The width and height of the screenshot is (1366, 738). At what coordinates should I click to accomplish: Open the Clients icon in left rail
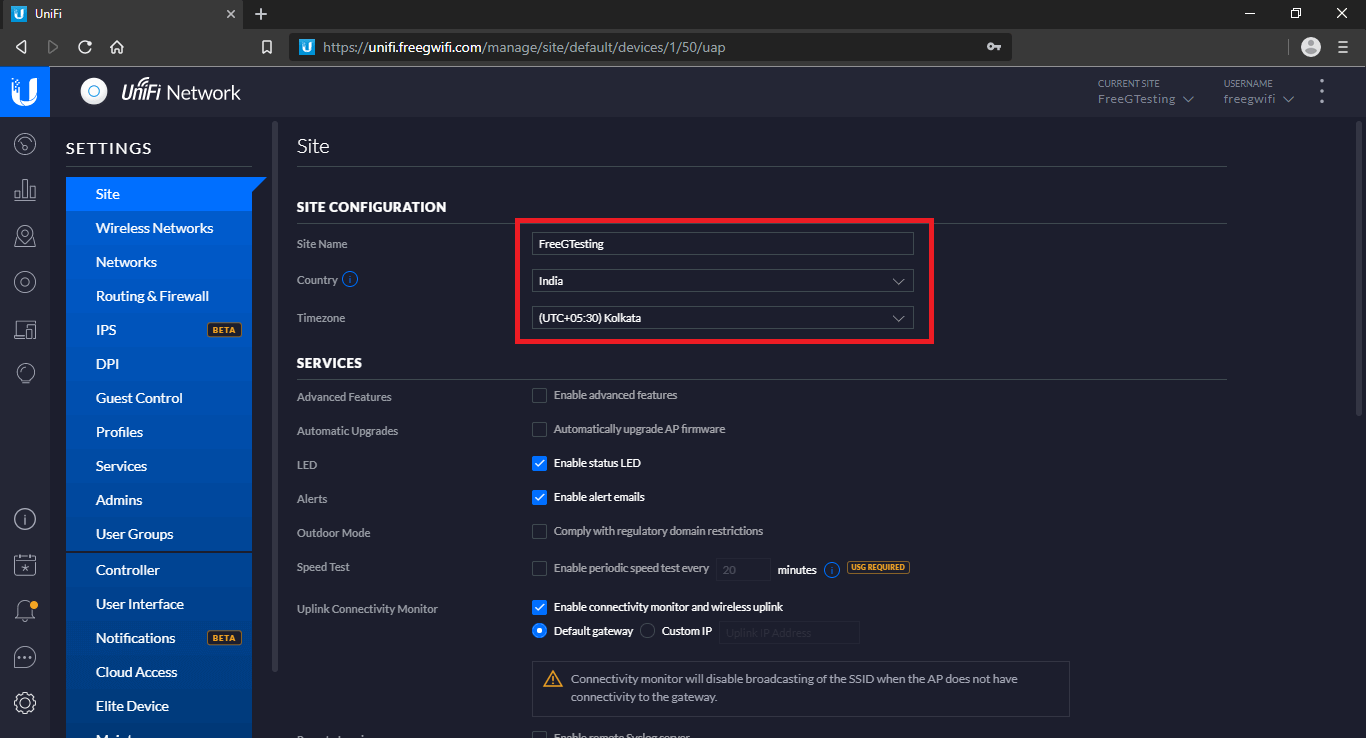click(25, 328)
